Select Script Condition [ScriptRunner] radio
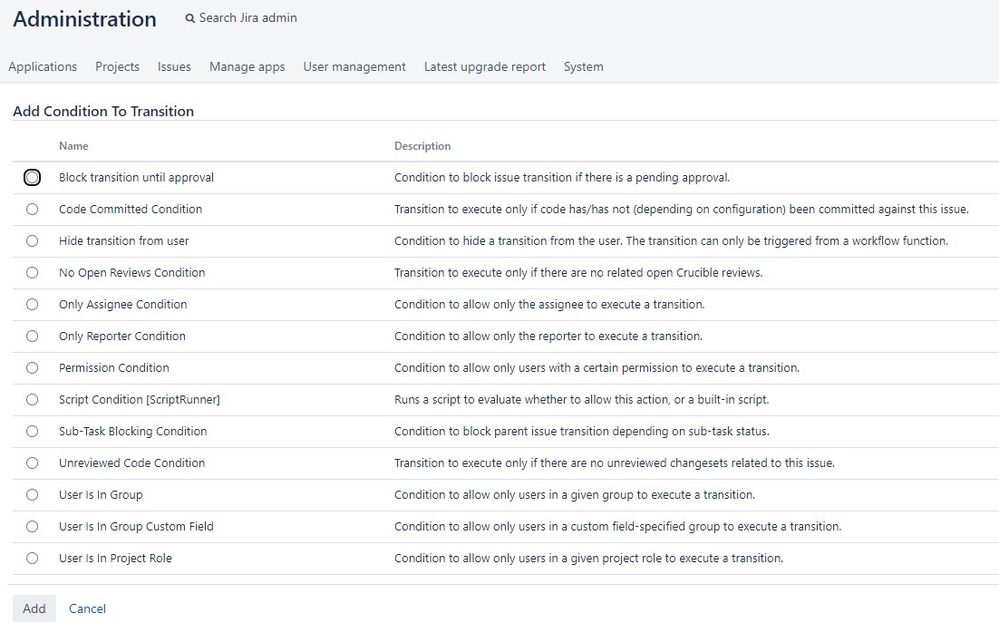 pyautogui.click(x=33, y=400)
